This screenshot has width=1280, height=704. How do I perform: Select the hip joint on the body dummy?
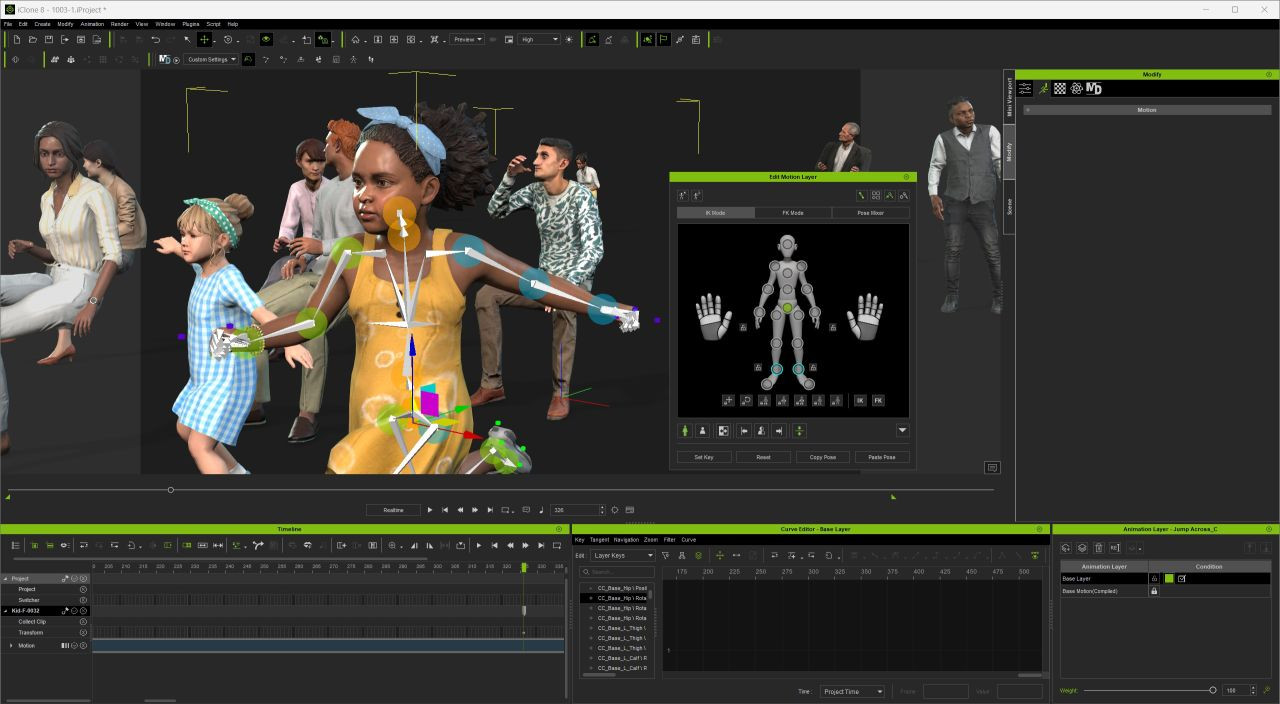point(788,308)
